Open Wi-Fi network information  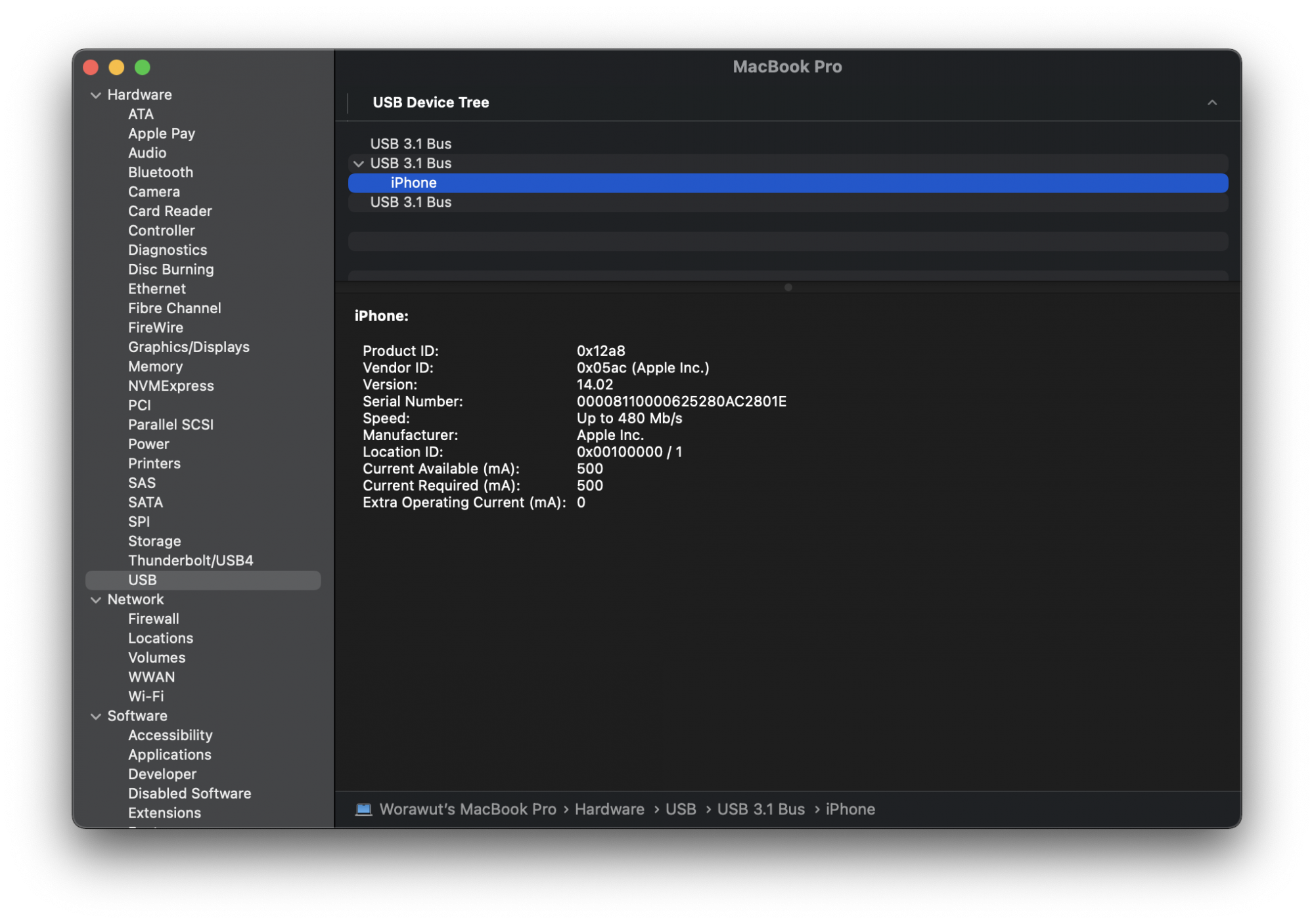click(146, 696)
